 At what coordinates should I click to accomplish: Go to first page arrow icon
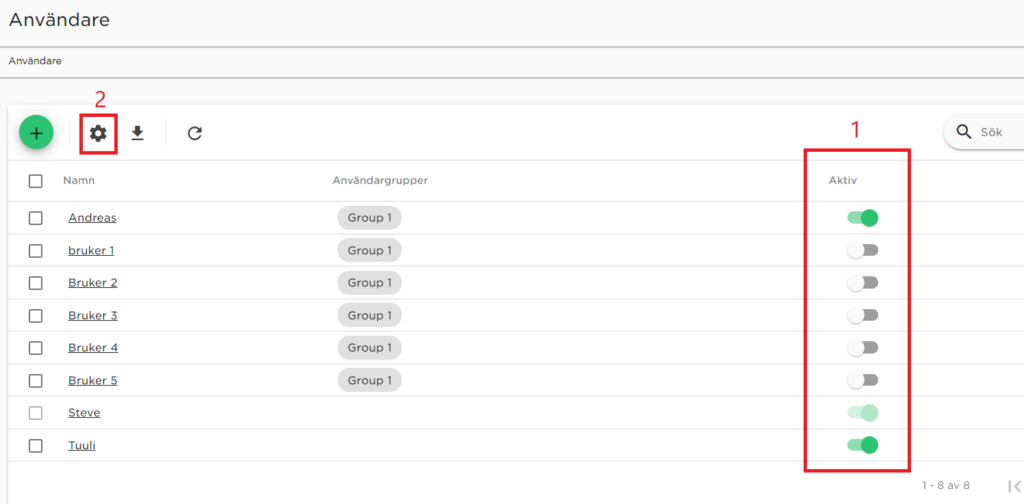[1013, 486]
